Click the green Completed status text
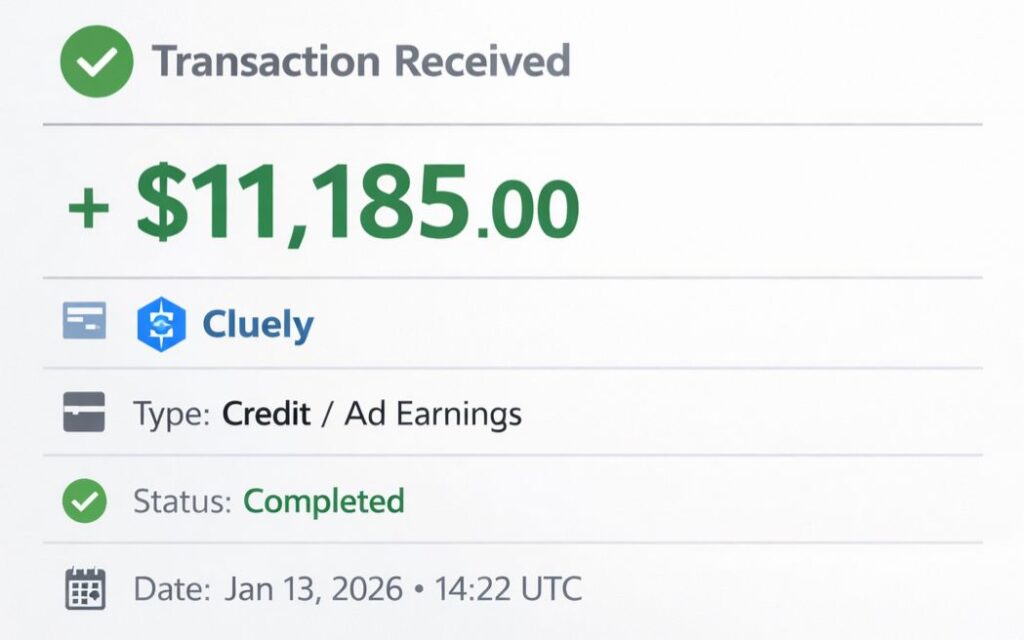 click(324, 501)
